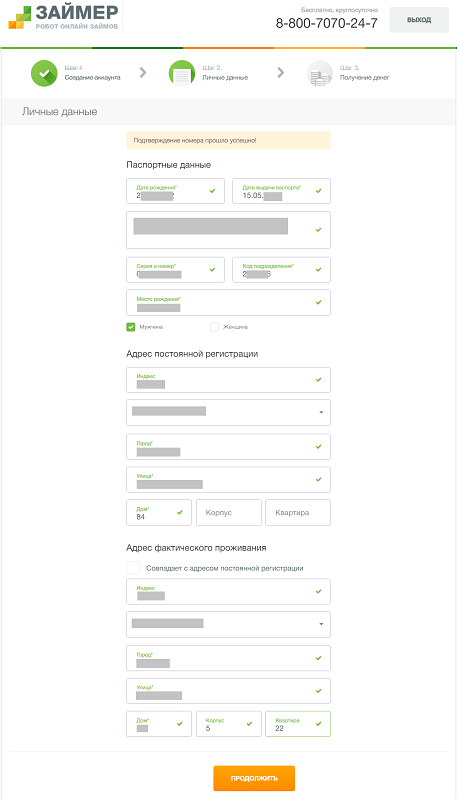The image size is (457, 799).
Task: Click the Место рождения input field
Action: 228,303
